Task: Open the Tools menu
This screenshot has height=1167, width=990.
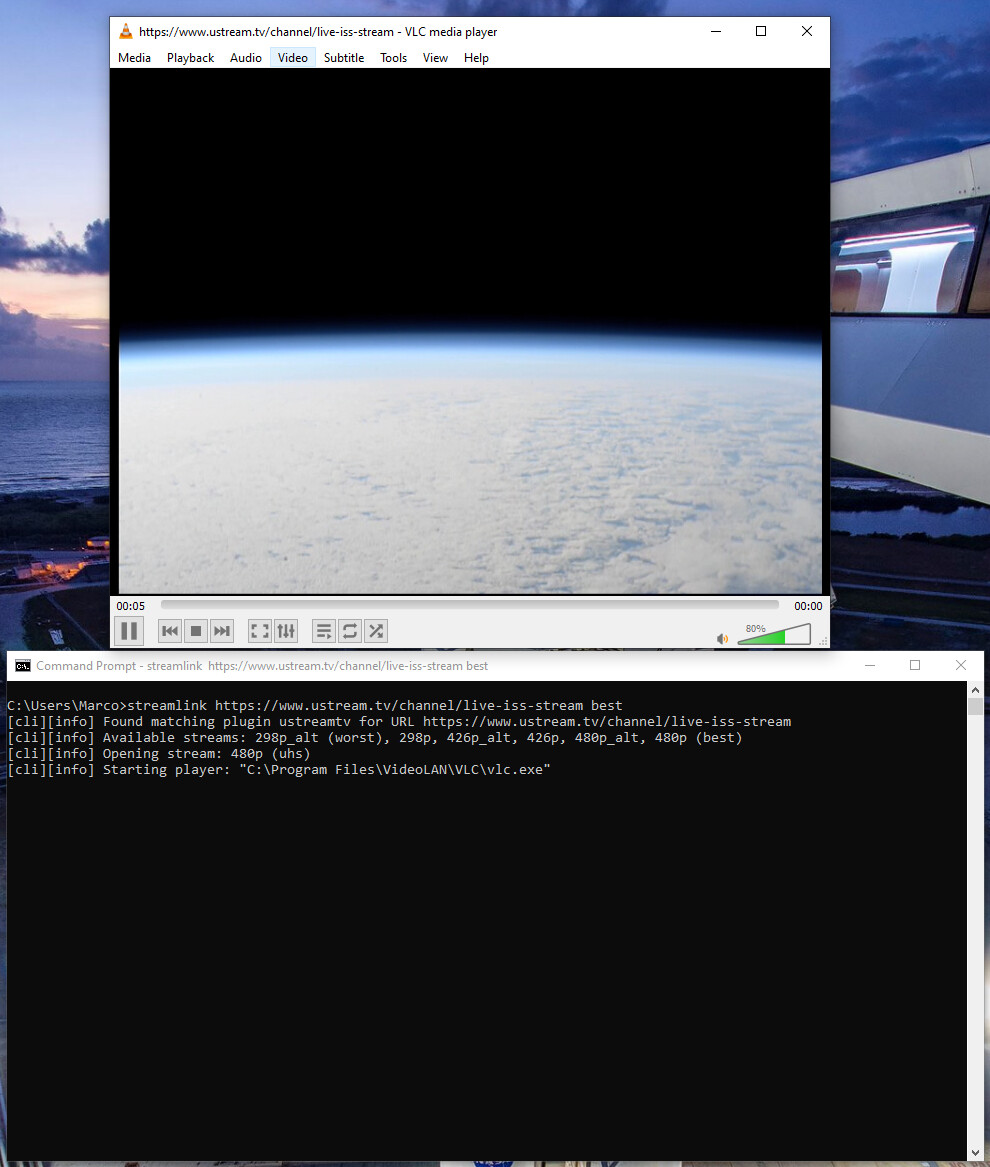Action: click(x=393, y=58)
